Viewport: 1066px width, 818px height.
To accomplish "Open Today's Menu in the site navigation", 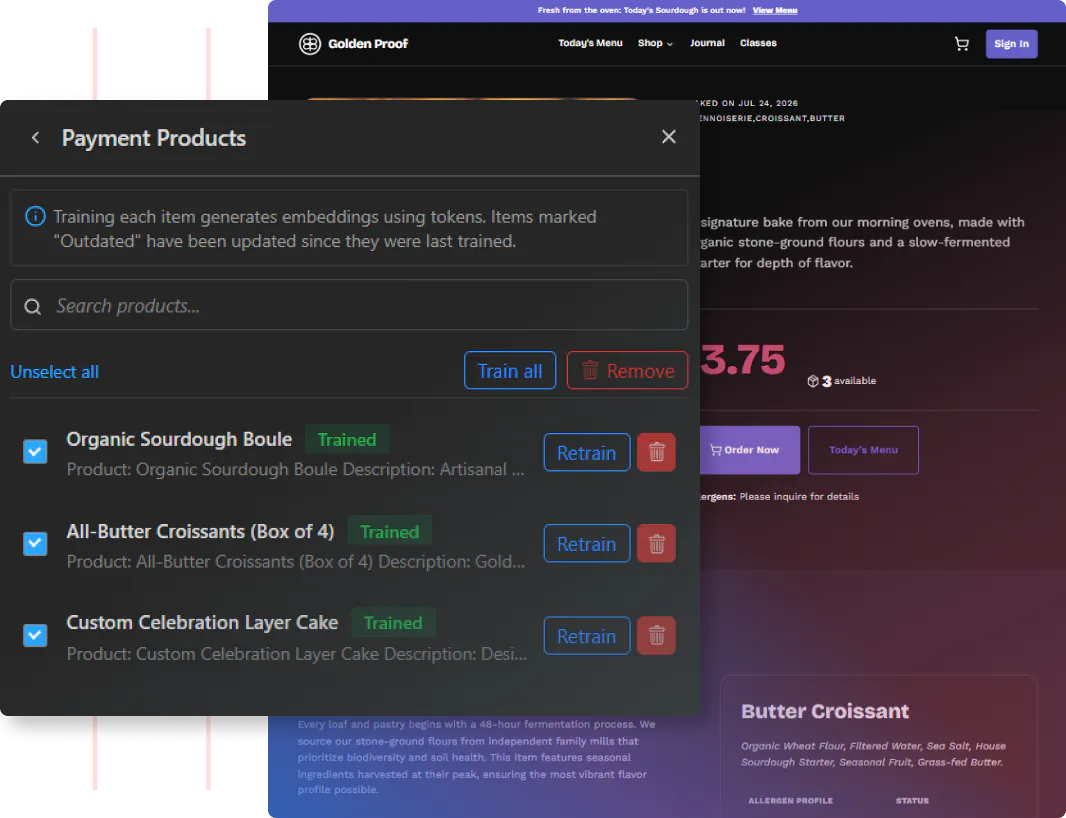I will pyautogui.click(x=590, y=43).
